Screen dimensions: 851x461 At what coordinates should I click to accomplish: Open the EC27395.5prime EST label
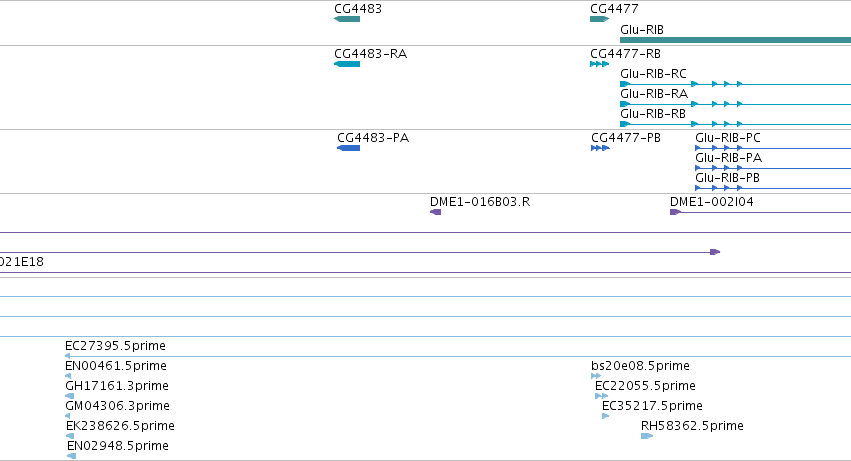click(115, 346)
